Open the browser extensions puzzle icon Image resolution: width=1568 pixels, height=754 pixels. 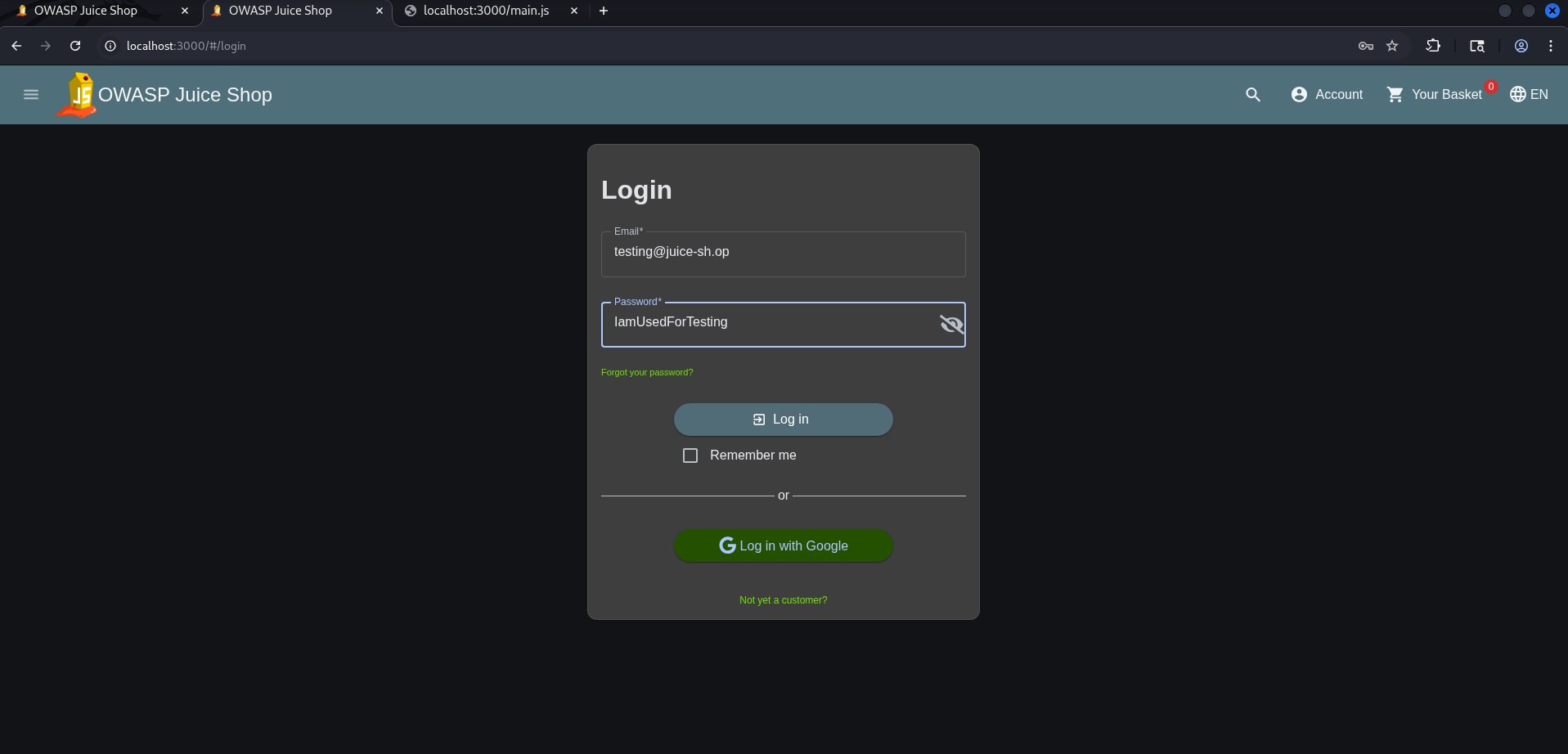[1433, 46]
